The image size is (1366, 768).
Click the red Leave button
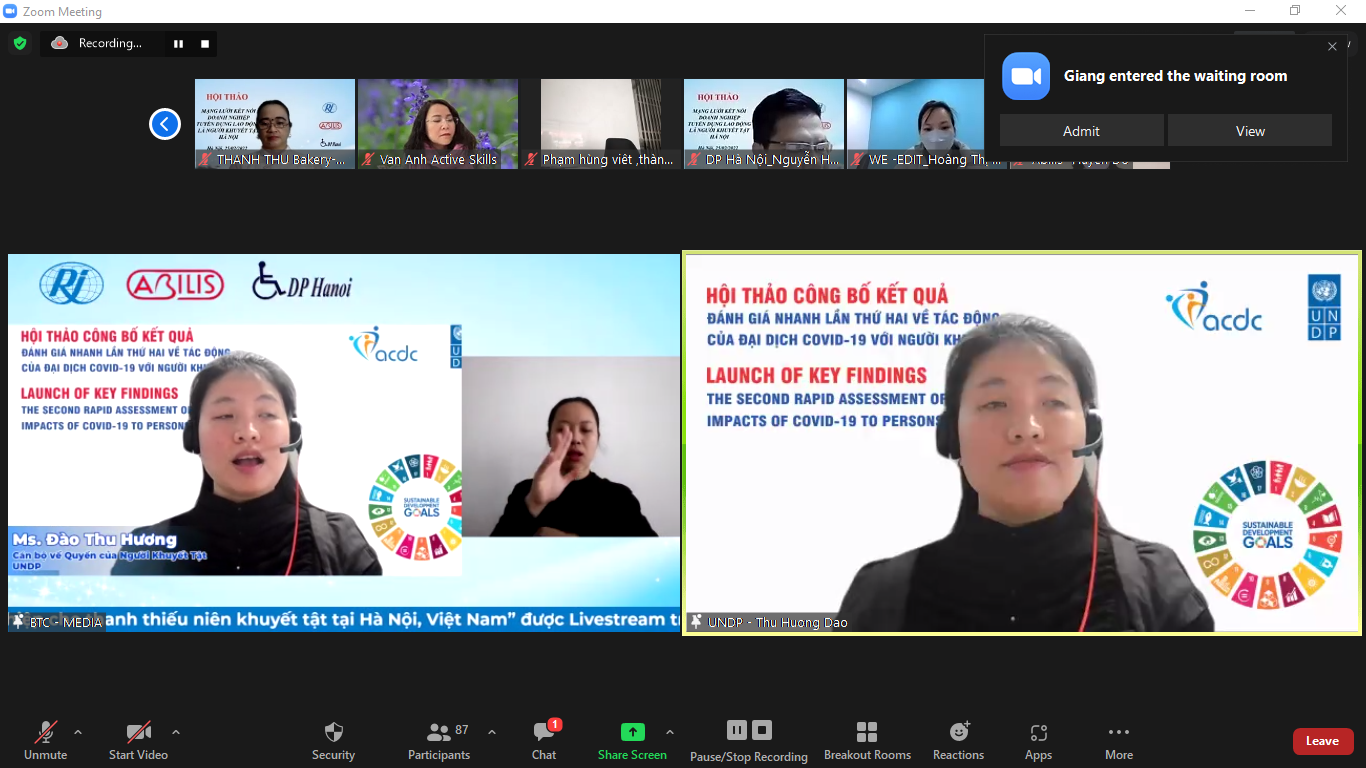pyautogui.click(x=1323, y=741)
